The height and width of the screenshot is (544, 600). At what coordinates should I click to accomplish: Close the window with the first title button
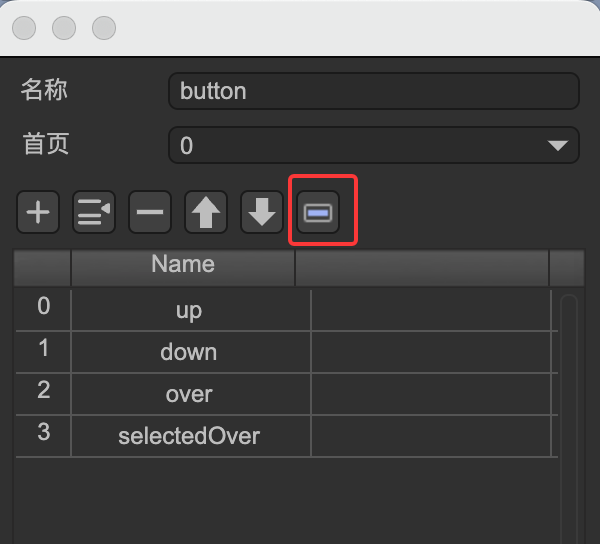(x=25, y=28)
